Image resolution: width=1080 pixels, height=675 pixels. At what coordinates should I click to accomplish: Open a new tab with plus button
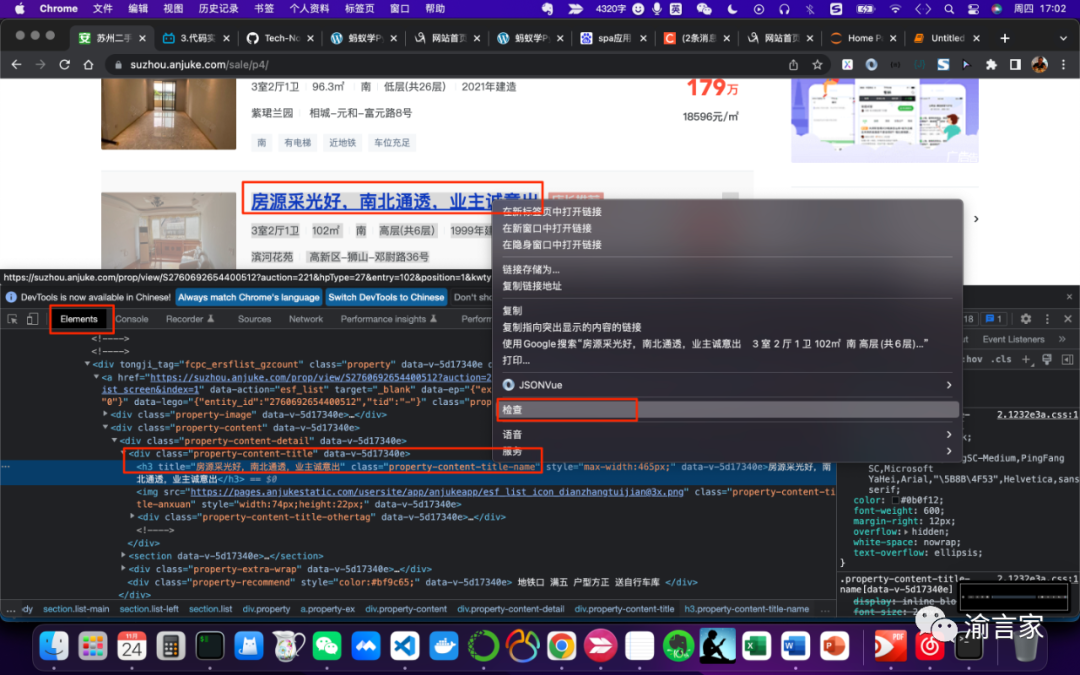point(1005,38)
